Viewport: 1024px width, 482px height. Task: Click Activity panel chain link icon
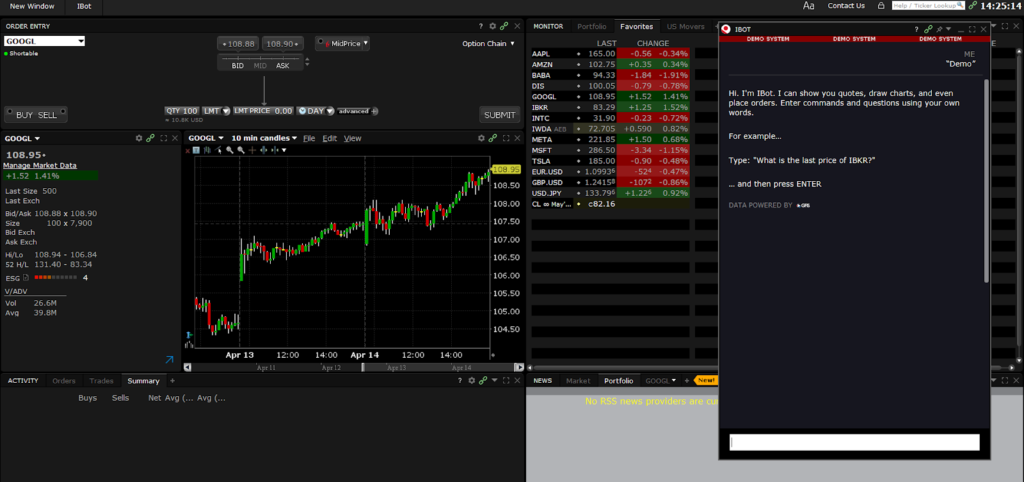coord(483,381)
